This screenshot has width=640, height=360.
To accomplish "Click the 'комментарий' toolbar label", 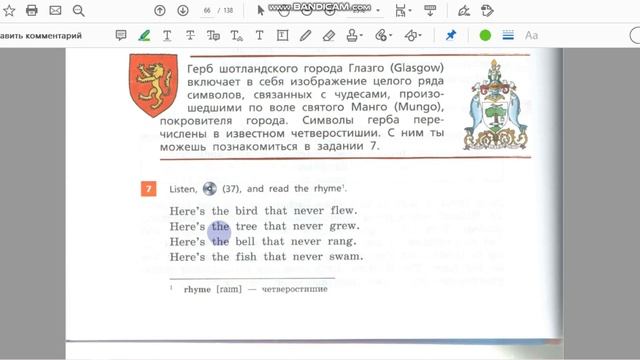I will click(x=54, y=36).
